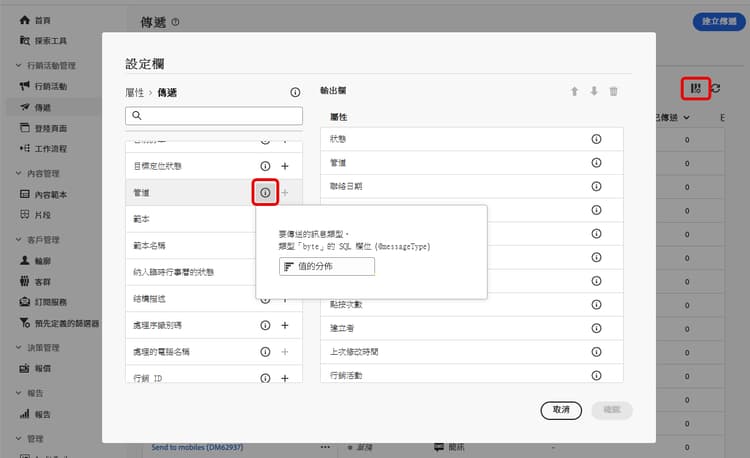750x458 pixels.
Task: Click move-up arrow in 輸出欄 header
Action: pyautogui.click(x=574, y=91)
